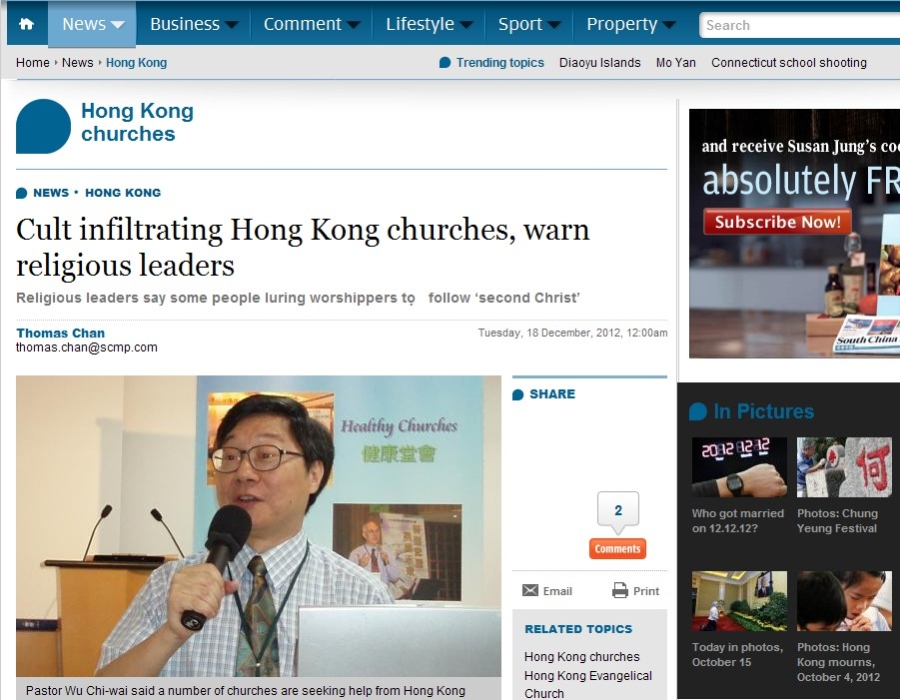Click inside the Search field
The image size is (900, 700).
[x=799, y=25]
